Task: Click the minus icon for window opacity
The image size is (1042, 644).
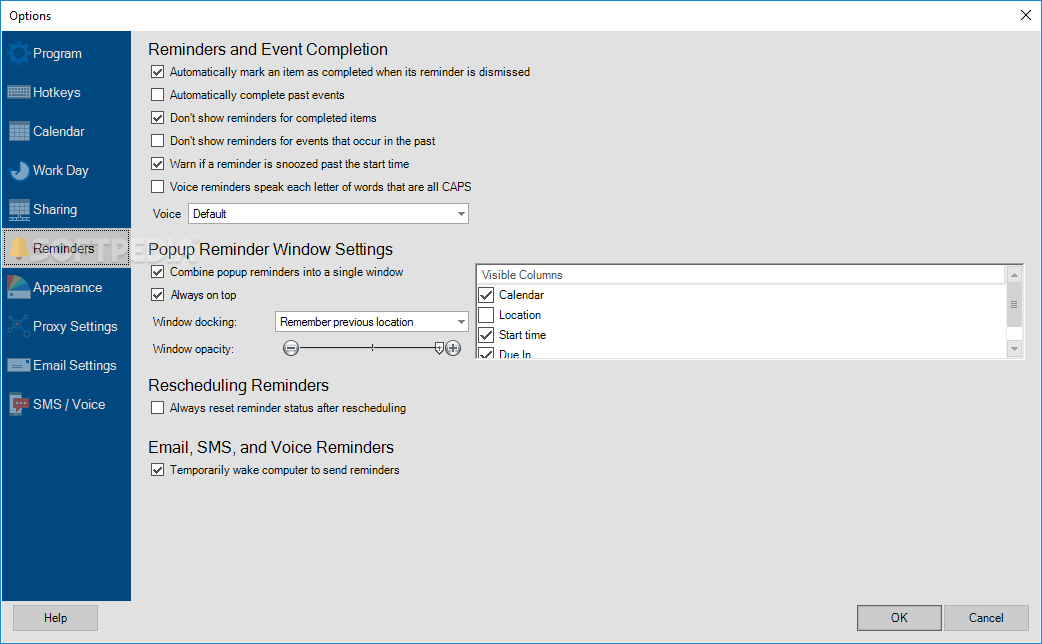Action: 290,348
